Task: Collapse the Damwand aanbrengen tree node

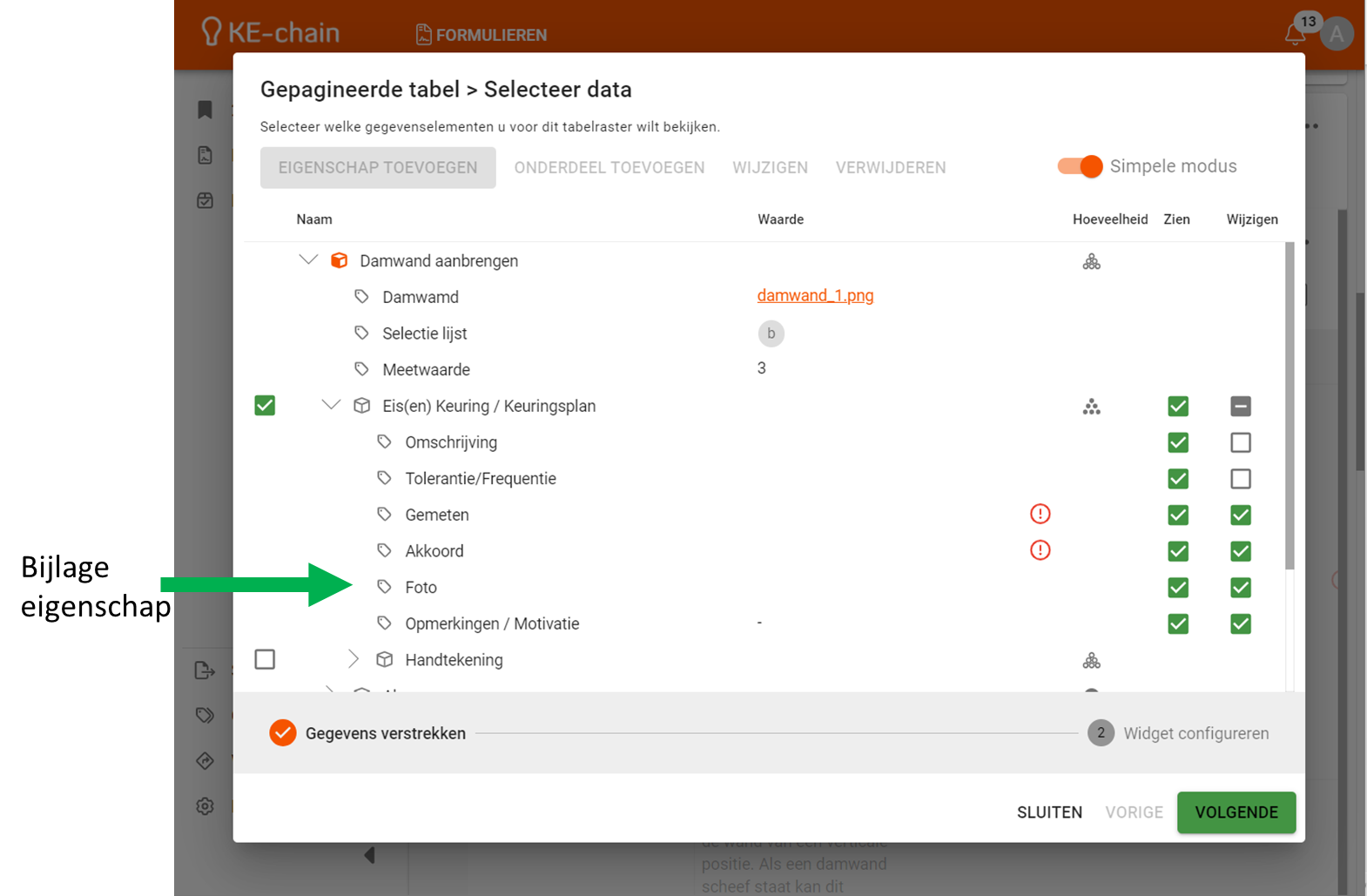Action: coord(308,260)
